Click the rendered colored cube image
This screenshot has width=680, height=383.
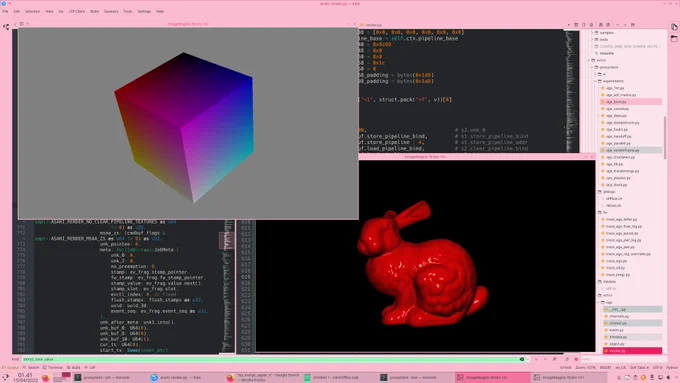point(183,128)
